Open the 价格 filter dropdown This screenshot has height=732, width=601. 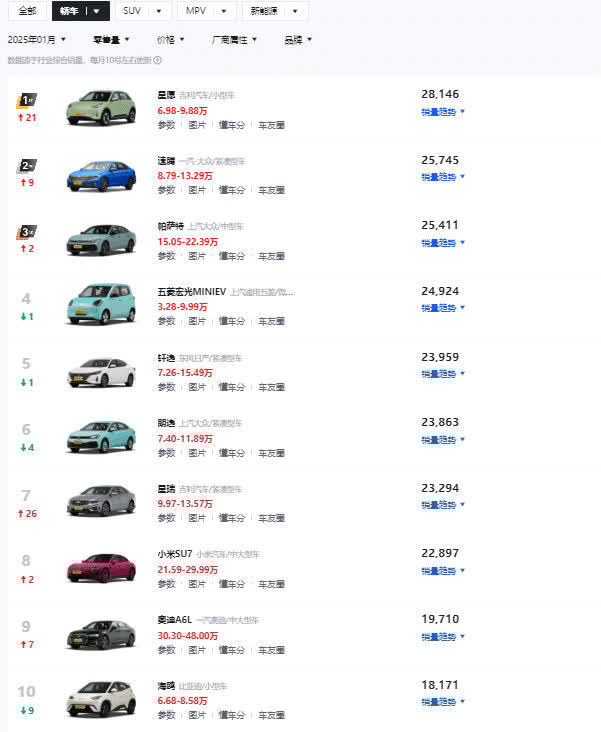171,40
